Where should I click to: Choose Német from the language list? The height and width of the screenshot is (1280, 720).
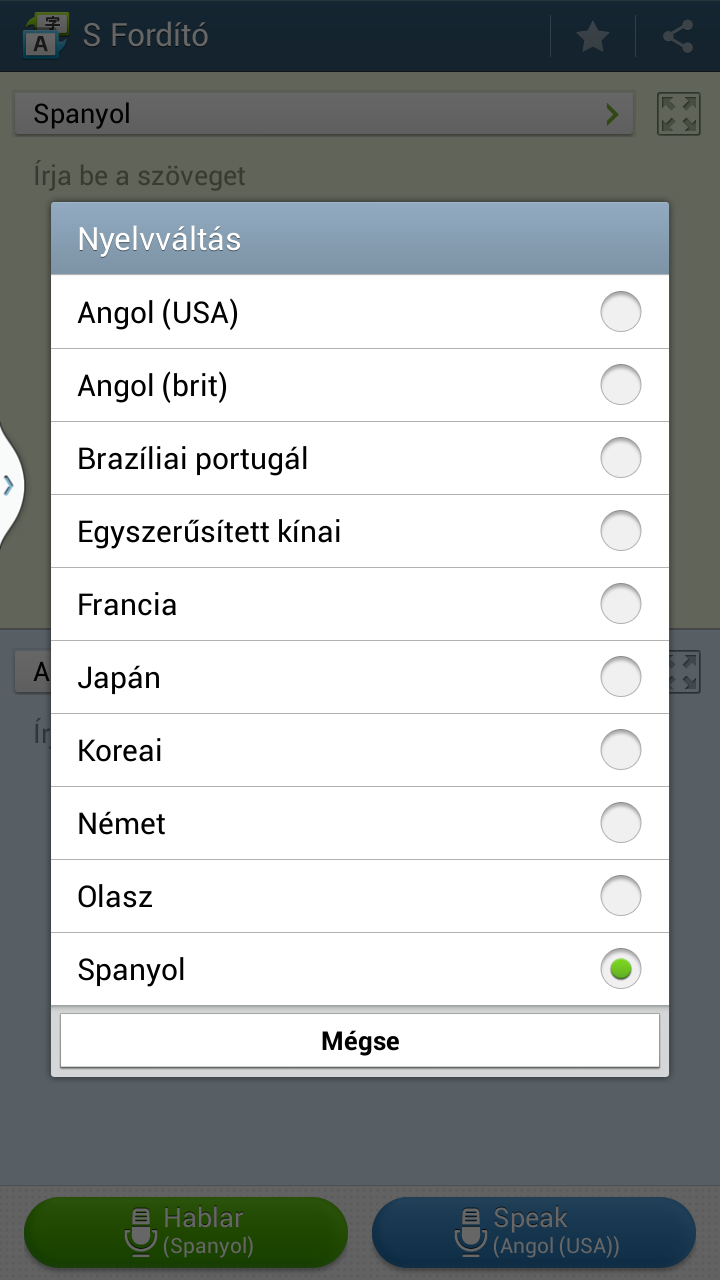(x=360, y=823)
